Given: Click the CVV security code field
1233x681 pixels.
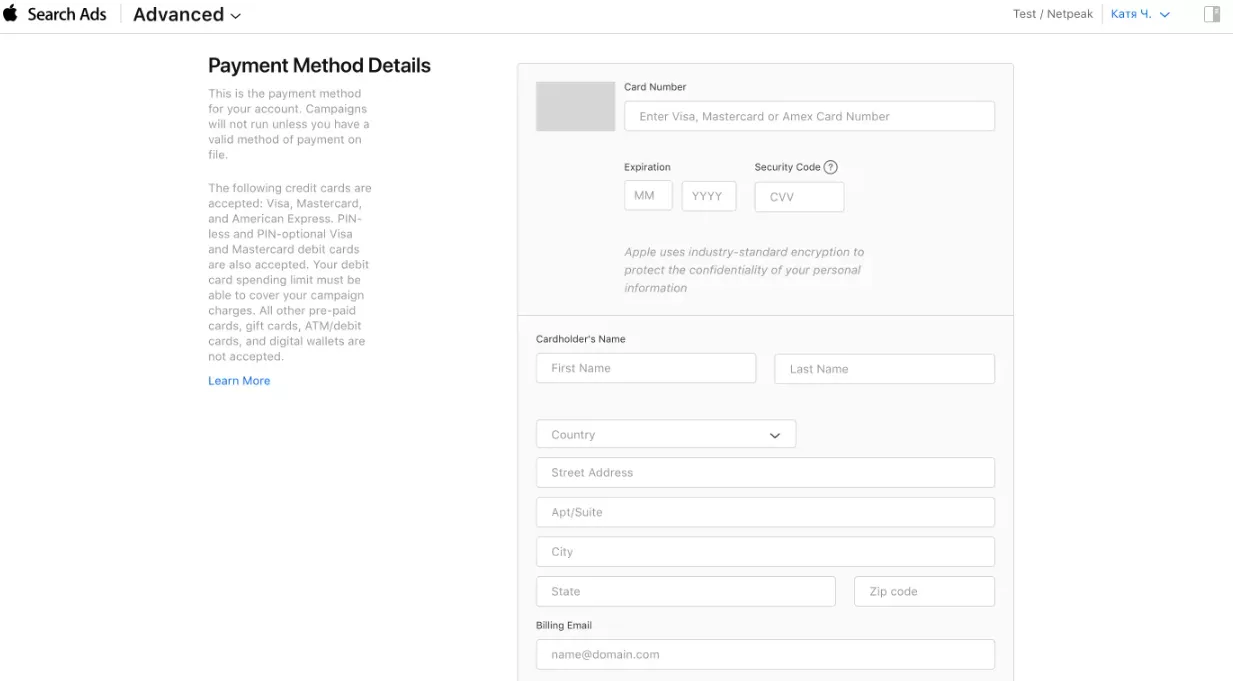Looking at the screenshot, I should tap(799, 197).
